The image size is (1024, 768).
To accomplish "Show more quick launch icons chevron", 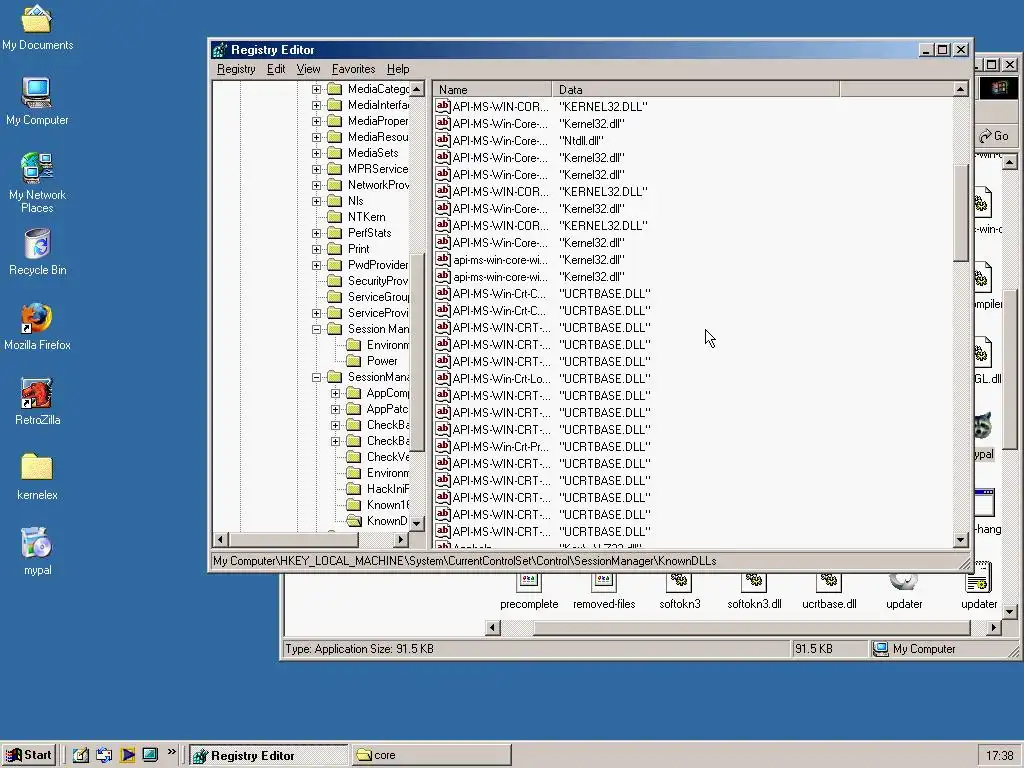I will click(172, 752).
